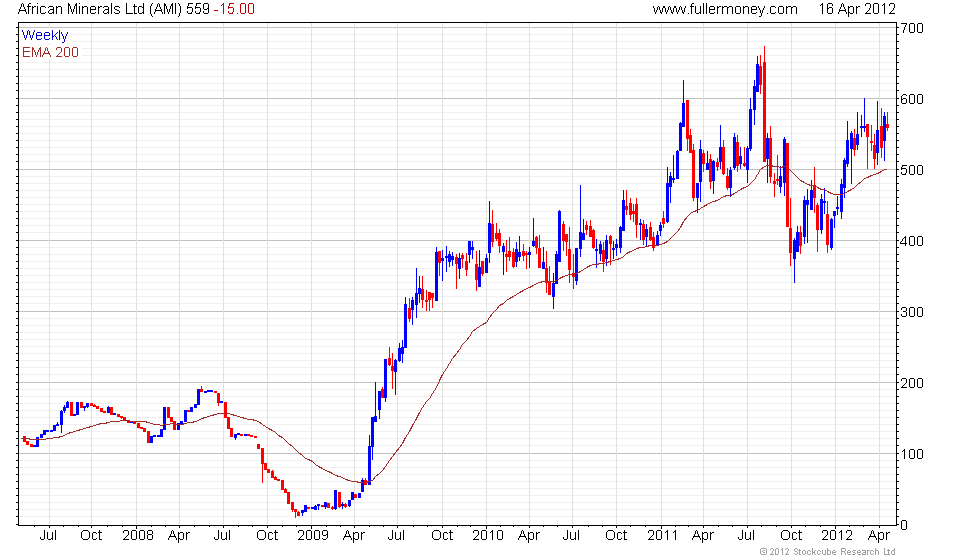
Task: Click the 2009 year label on time axis
Action: click(x=313, y=536)
